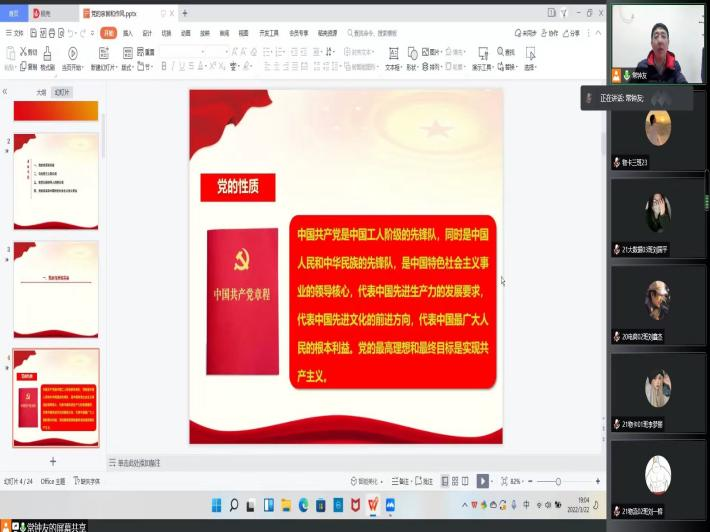Open Windows Start menu on taskbar
Screen dimensions: 710x532
216,505
